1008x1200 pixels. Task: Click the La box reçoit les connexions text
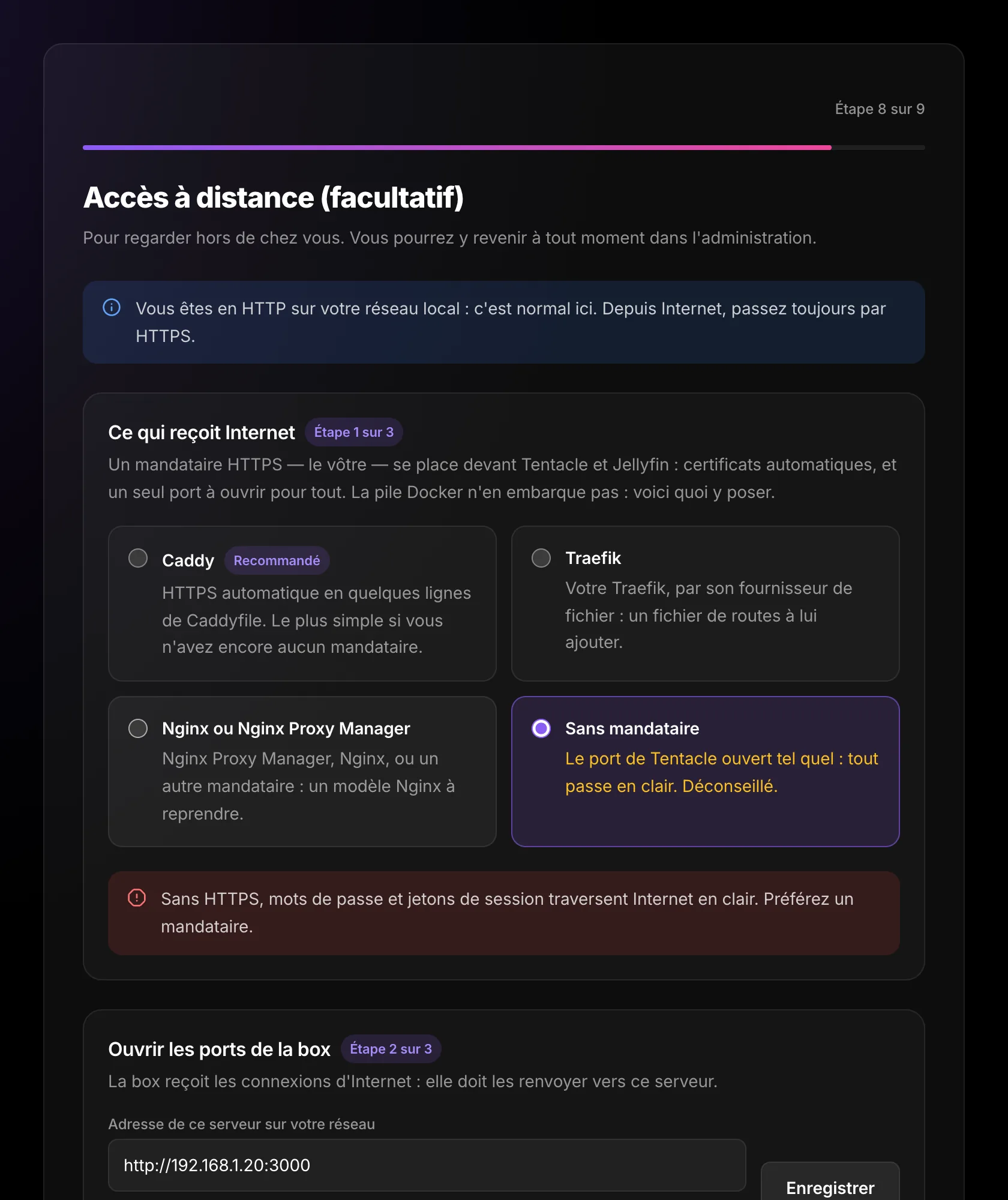tap(413, 1082)
